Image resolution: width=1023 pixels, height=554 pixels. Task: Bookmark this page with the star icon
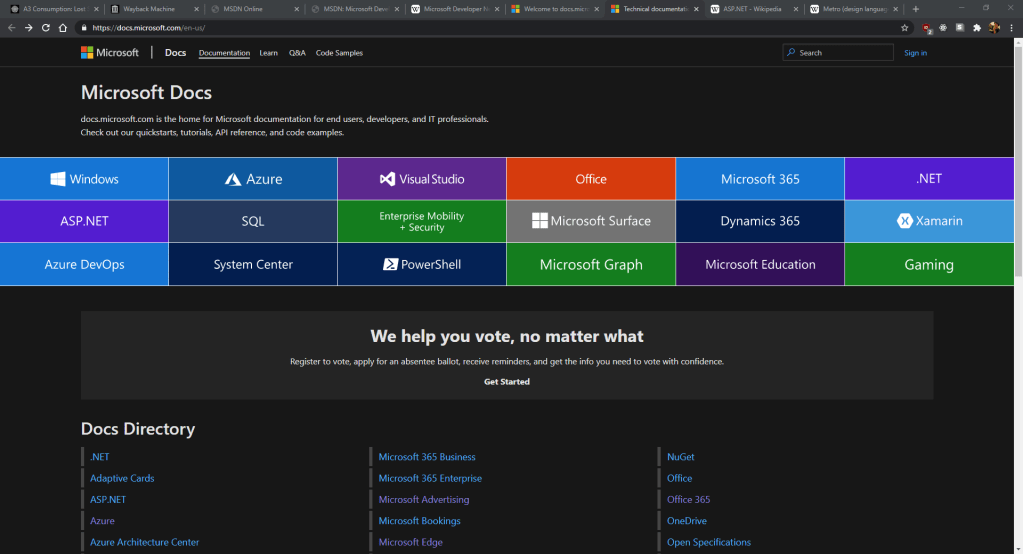[905, 28]
